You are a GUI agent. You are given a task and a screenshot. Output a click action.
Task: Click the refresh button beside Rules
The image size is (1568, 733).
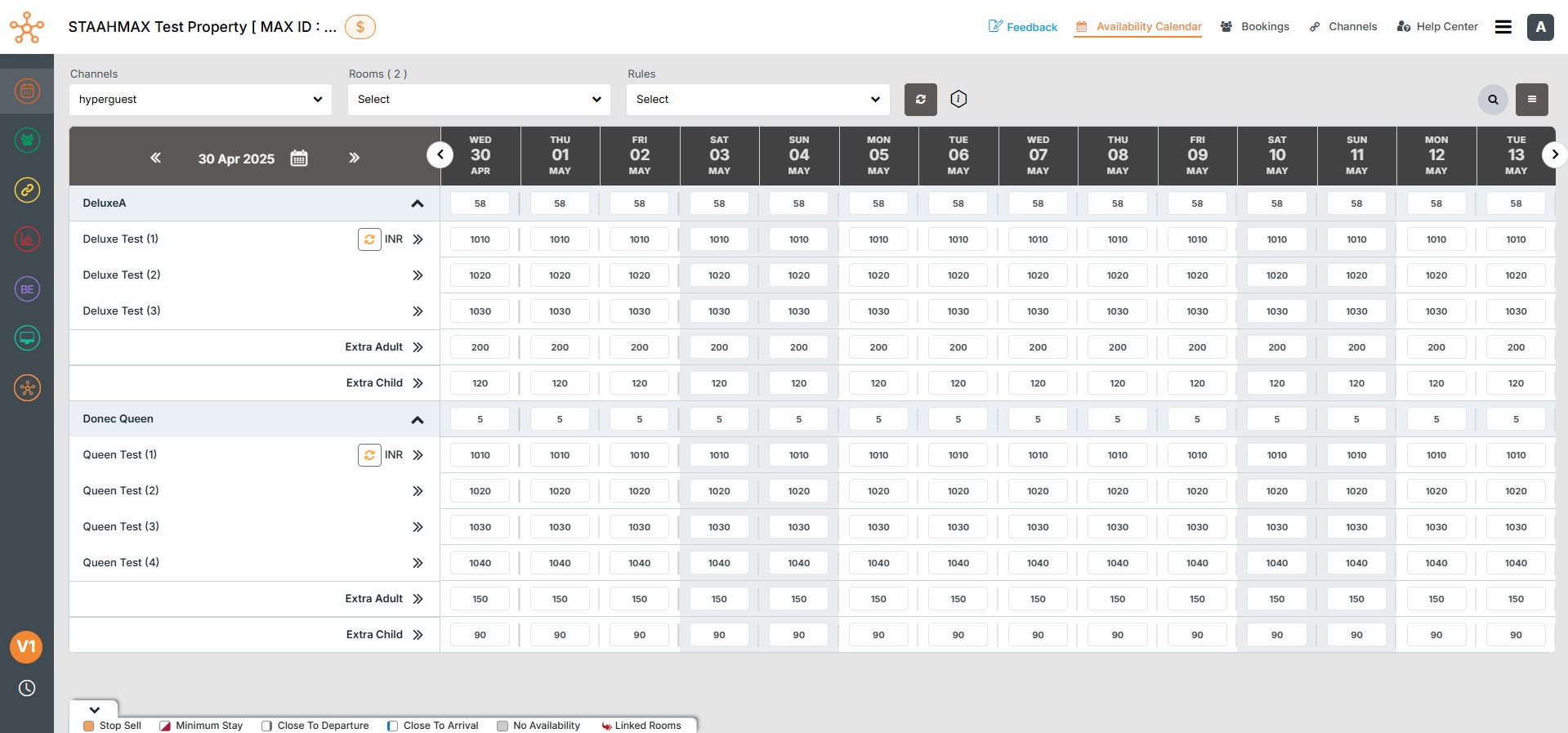[921, 100]
